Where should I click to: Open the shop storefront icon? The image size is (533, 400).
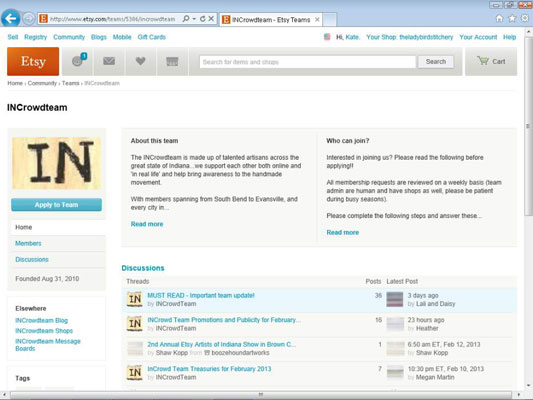172,62
